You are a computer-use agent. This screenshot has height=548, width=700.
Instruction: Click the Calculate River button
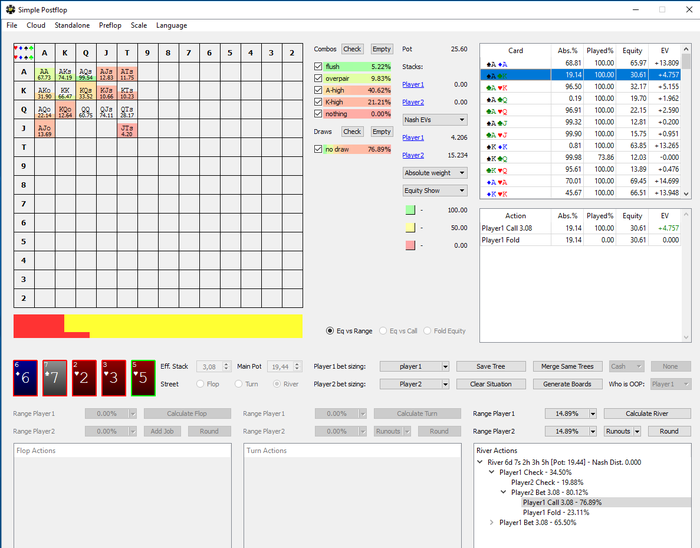[x=647, y=414]
